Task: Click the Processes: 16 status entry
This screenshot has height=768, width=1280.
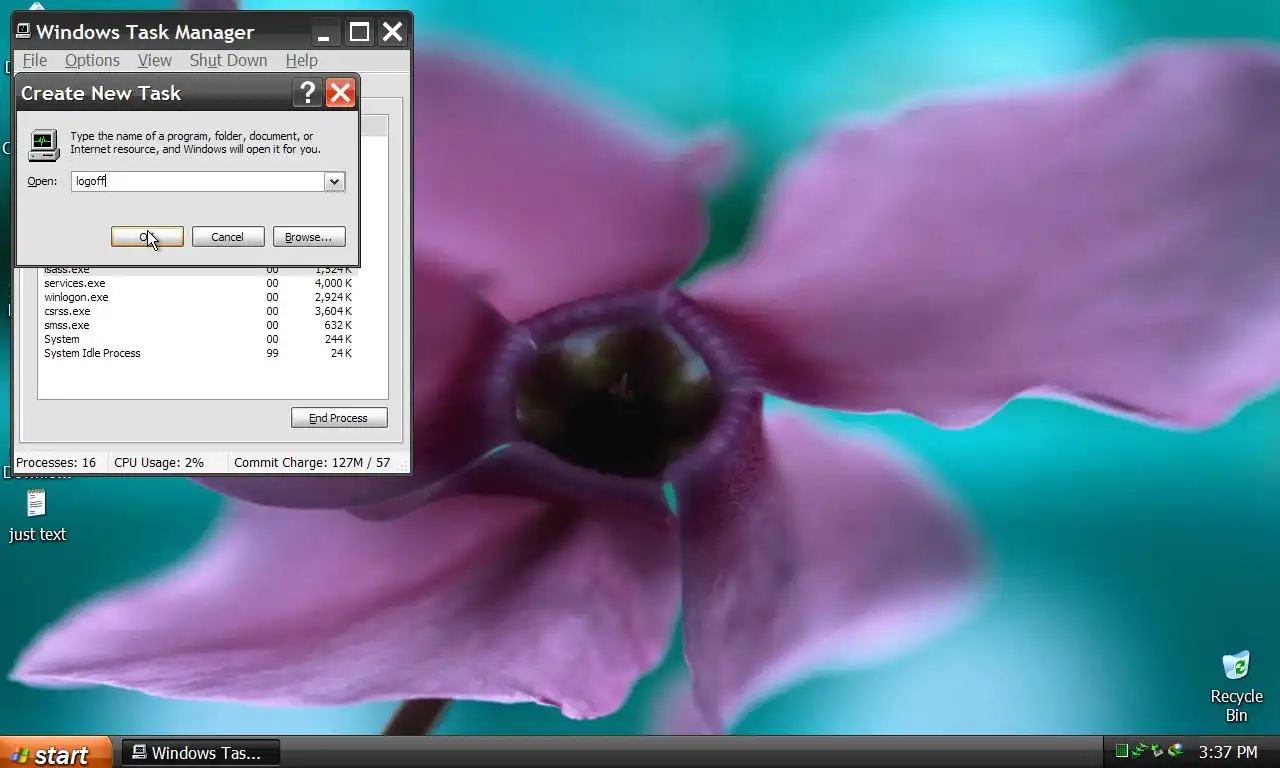Action: click(56, 462)
